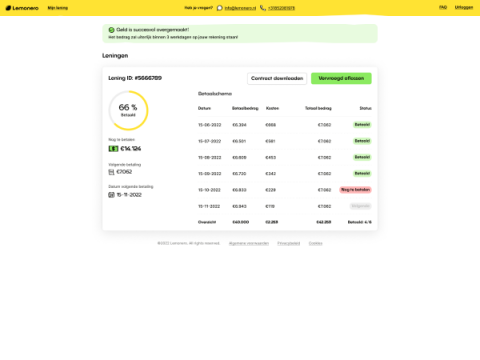Click Contract downloaden button
Image resolution: width=480 pixels, height=360 pixels.
tap(277, 78)
